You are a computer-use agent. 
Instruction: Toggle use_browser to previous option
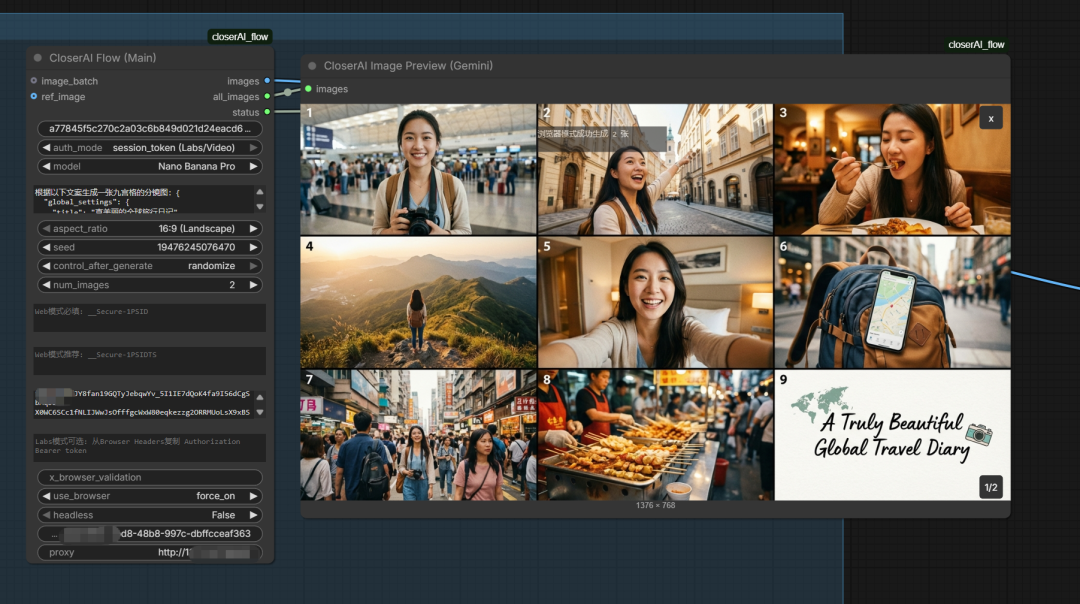[45, 495]
